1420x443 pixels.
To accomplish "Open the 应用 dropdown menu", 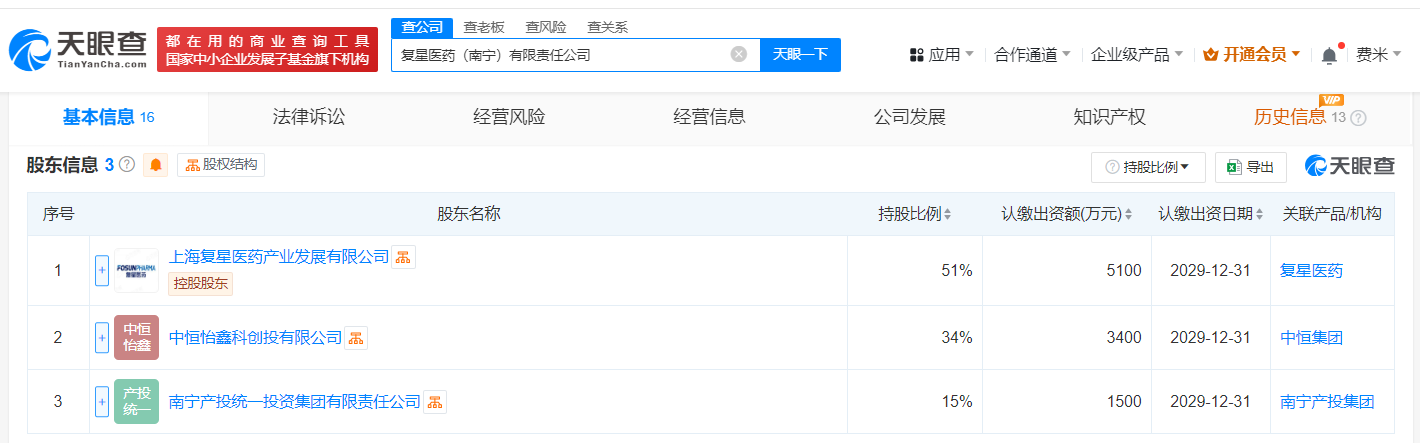I will (x=942, y=55).
